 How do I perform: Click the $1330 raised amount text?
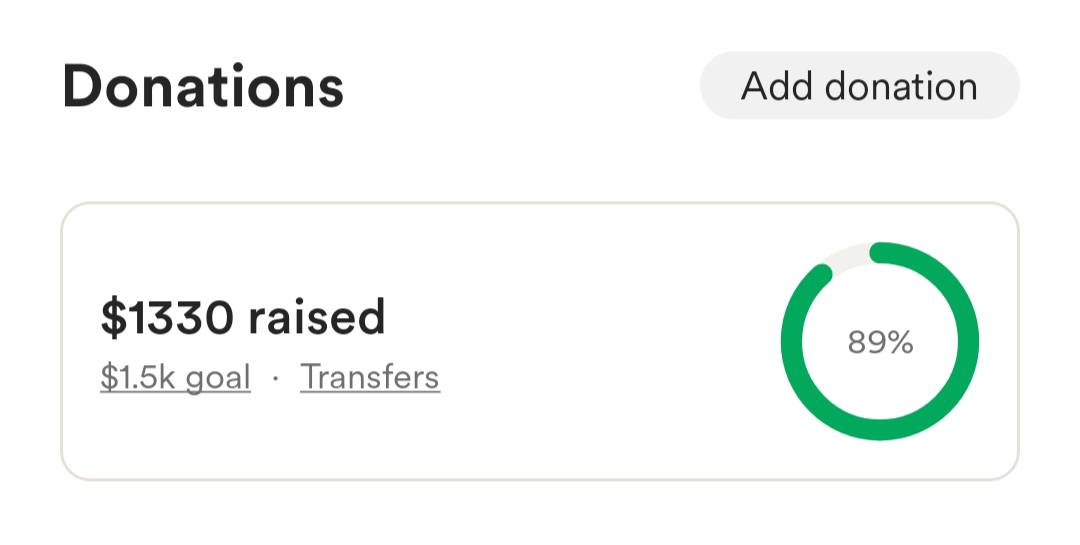[x=243, y=318]
